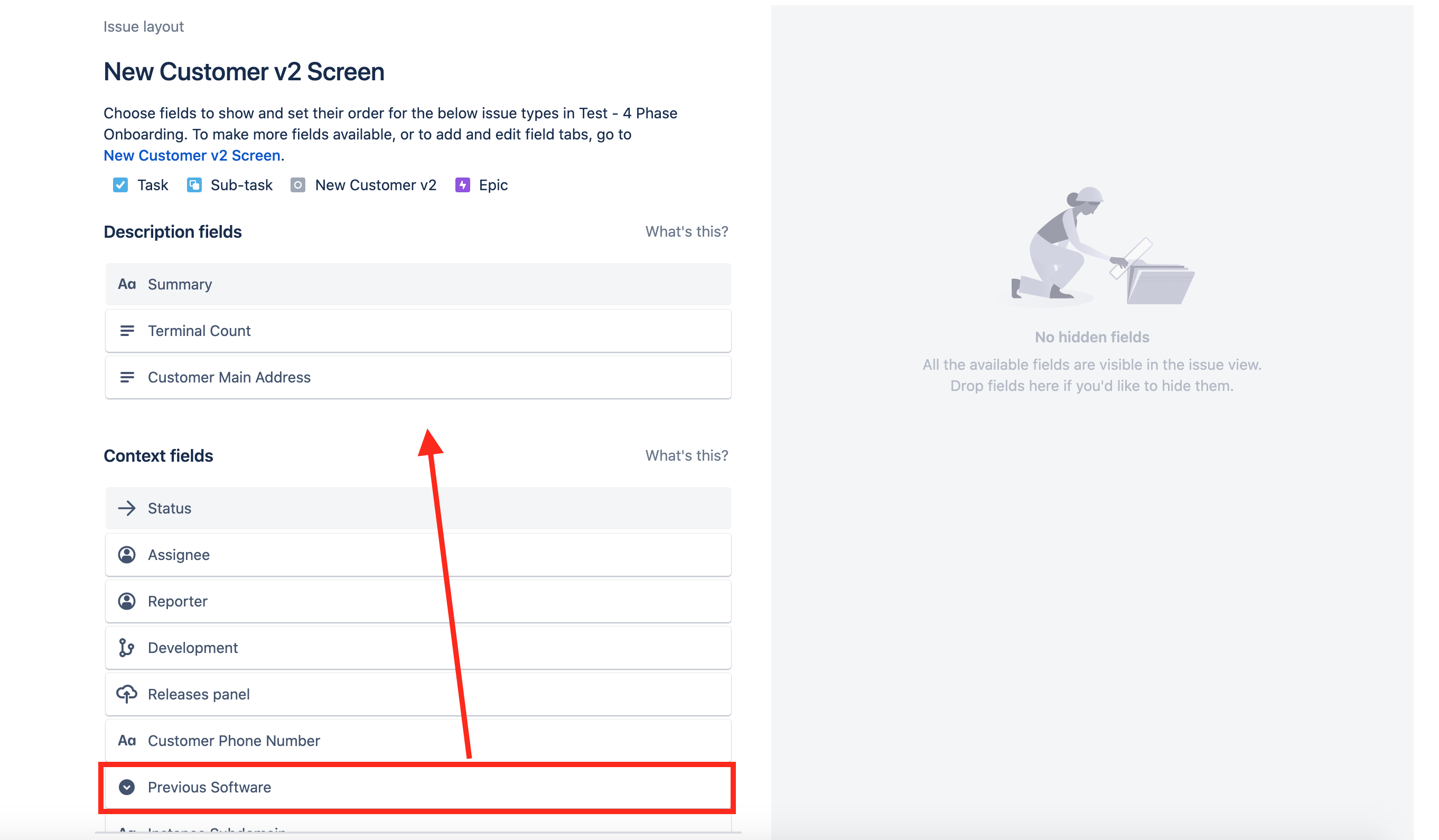Click the Customer Main Address paragraph icon
Viewport: 1439px width, 840px height.
click(127, 377)
